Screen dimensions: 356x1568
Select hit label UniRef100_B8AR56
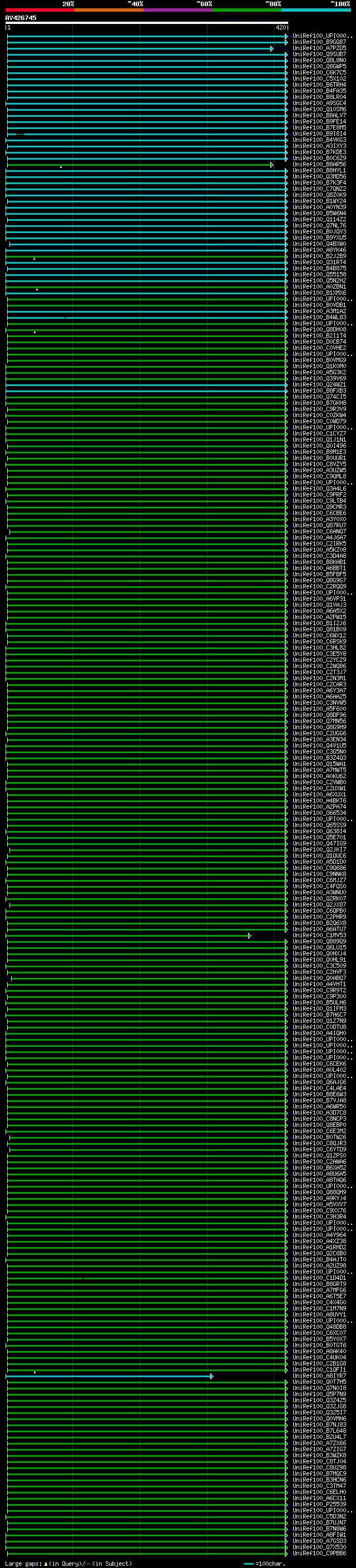coord(319,164)
